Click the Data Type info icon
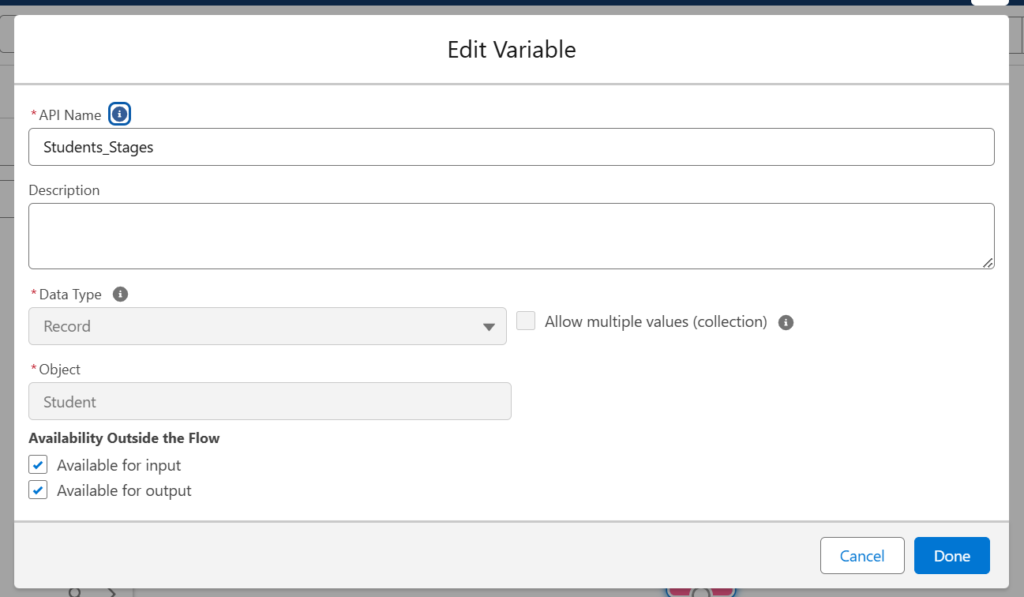The image size is (1024, 597). [x=120, y=293]
